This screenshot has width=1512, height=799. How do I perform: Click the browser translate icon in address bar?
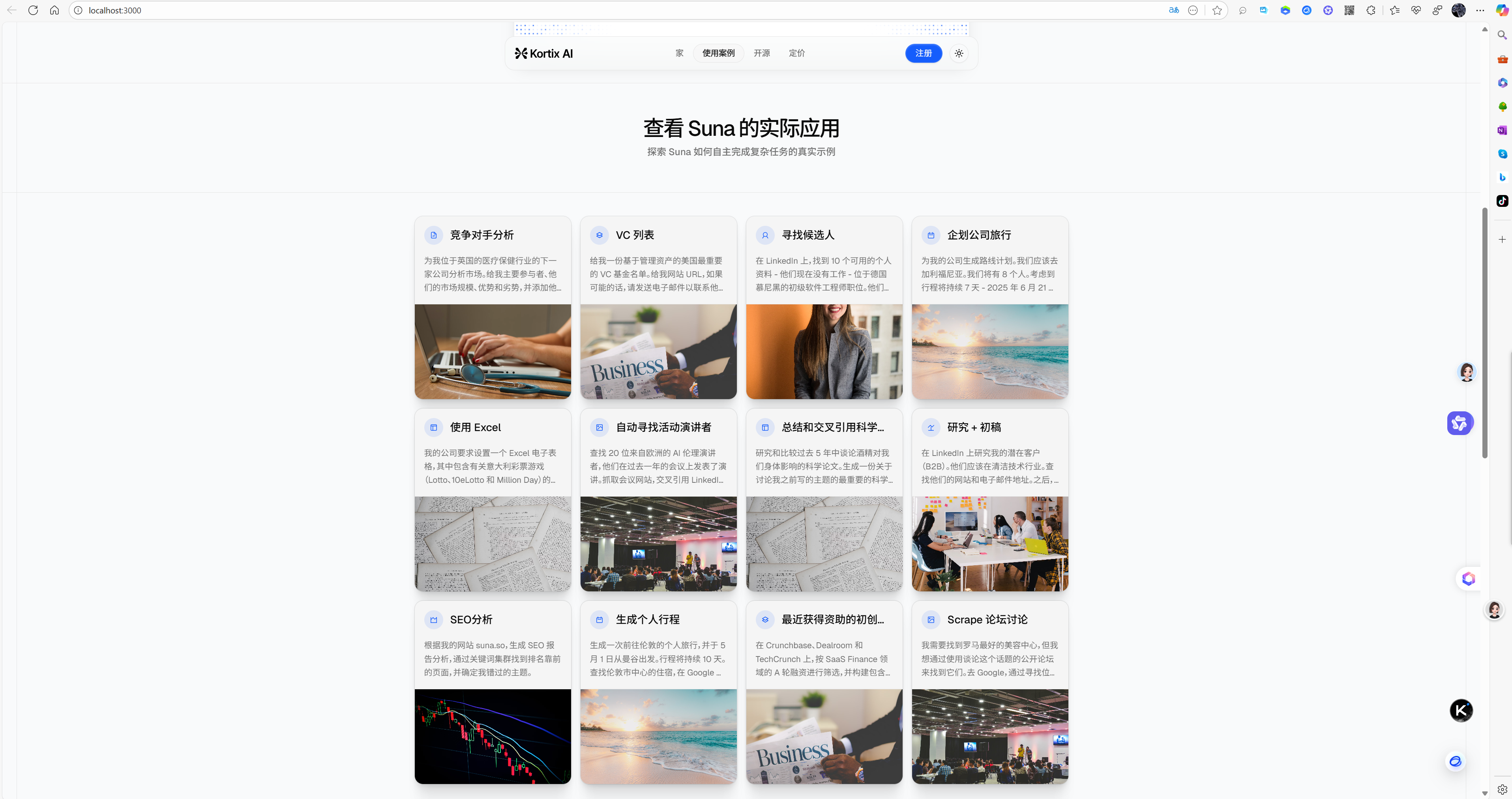(1173, 11)
